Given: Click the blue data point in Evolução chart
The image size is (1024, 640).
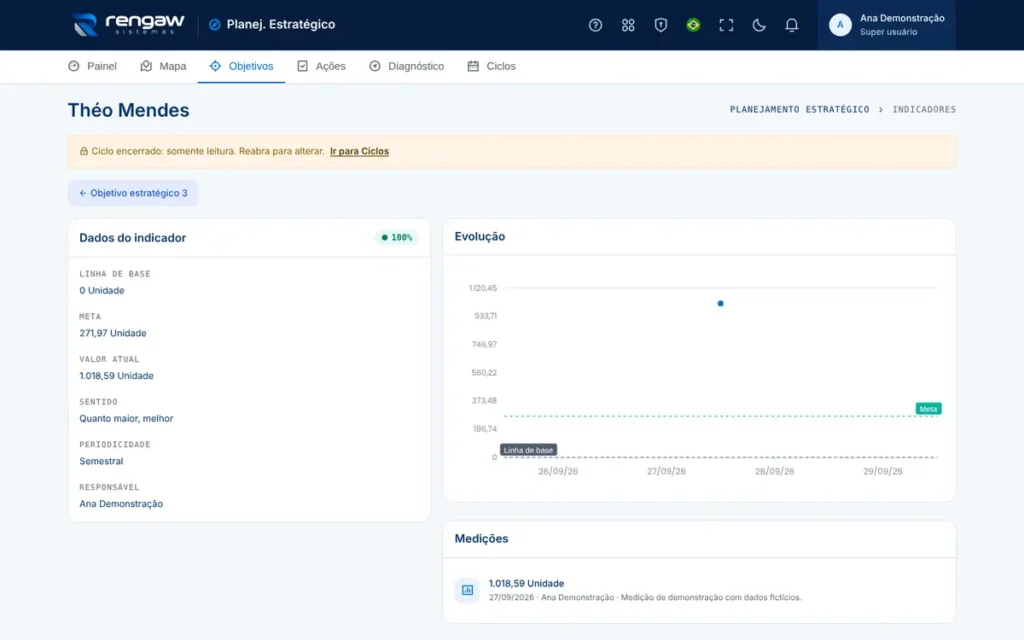Looking at the screenshot, I should pyautogui.click(x=720, y=304).
